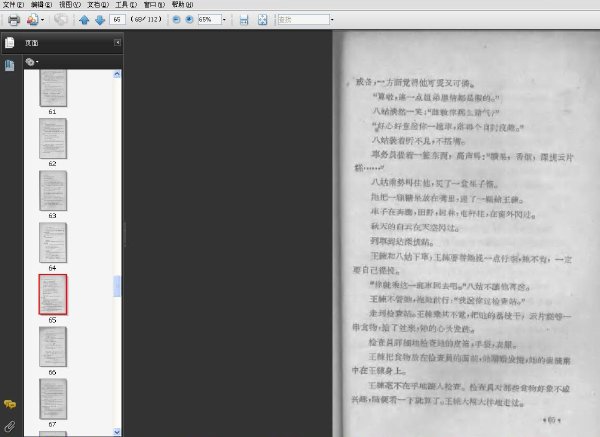Click the thumbnail list scroll down arrow

[117, 432]
